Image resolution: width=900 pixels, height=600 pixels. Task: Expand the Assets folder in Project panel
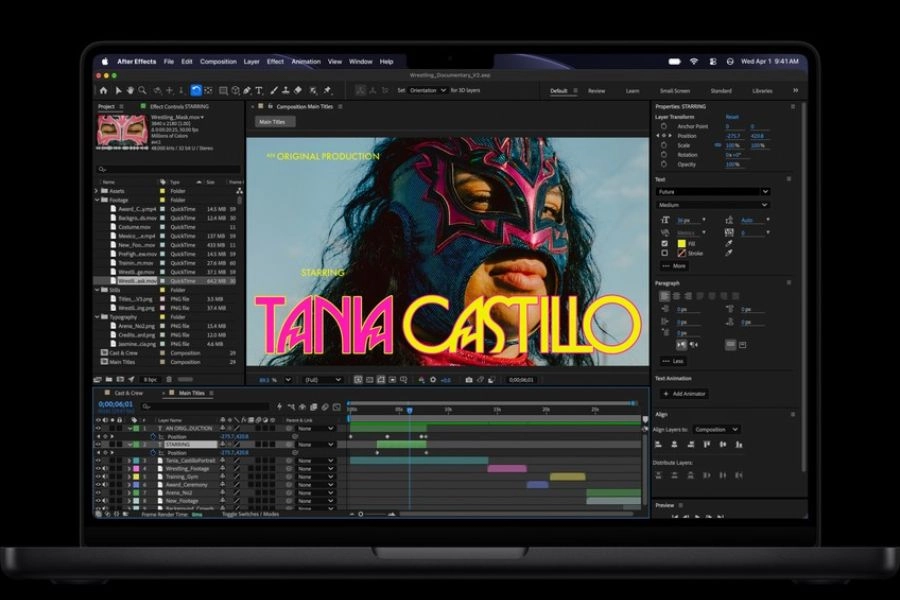click(96, 191)
